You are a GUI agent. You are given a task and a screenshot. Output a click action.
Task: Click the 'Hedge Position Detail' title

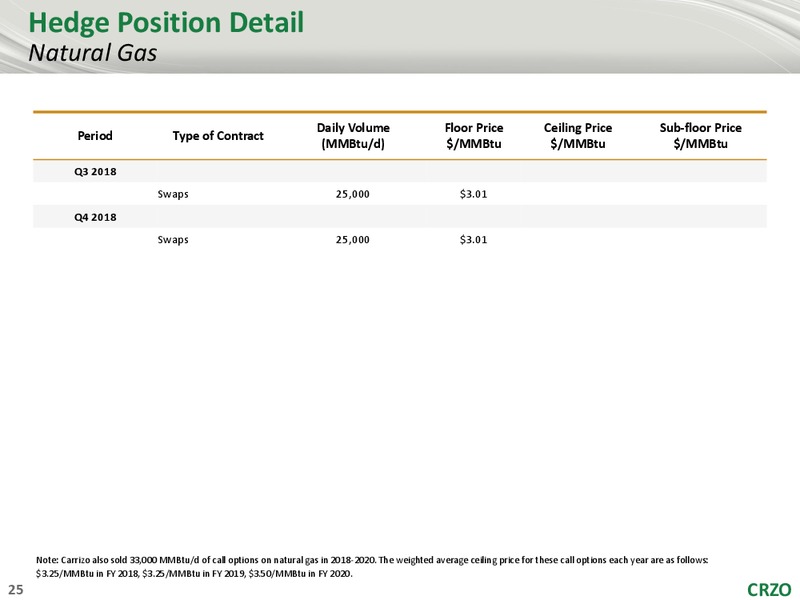click(166, 23)
